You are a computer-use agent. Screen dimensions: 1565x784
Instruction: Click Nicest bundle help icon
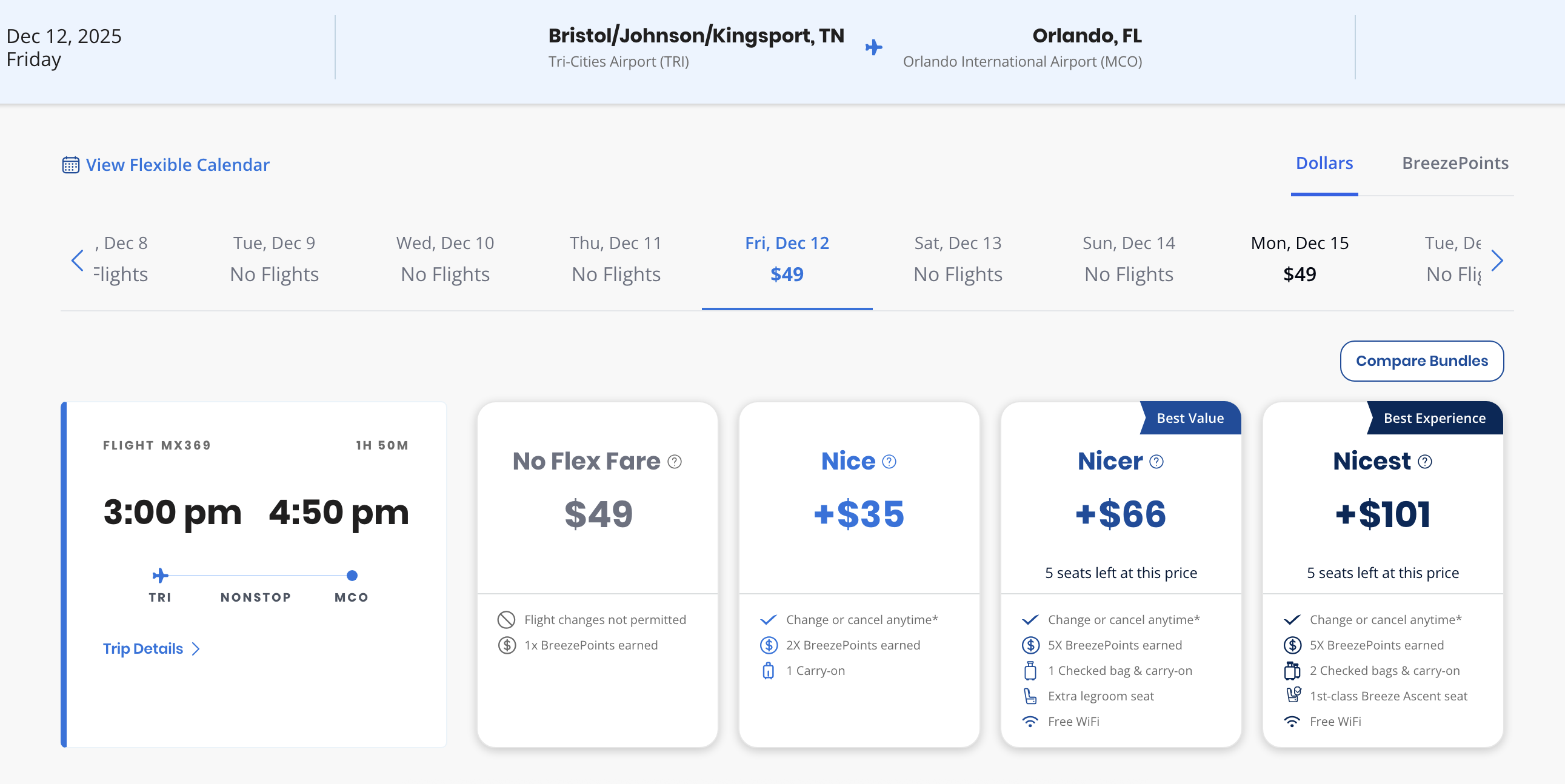point(1424,462)
